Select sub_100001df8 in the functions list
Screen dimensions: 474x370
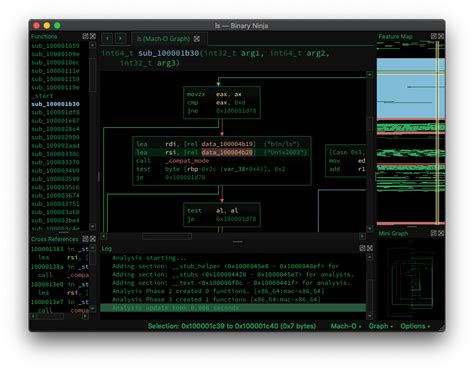tap(55, 112)
